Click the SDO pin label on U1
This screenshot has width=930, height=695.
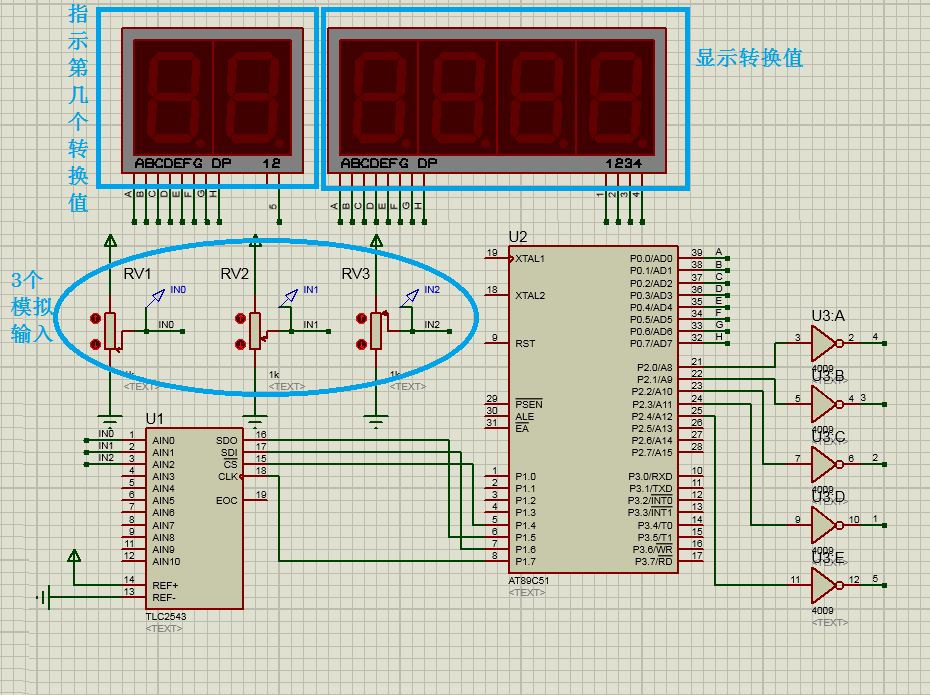click(227, 441)
